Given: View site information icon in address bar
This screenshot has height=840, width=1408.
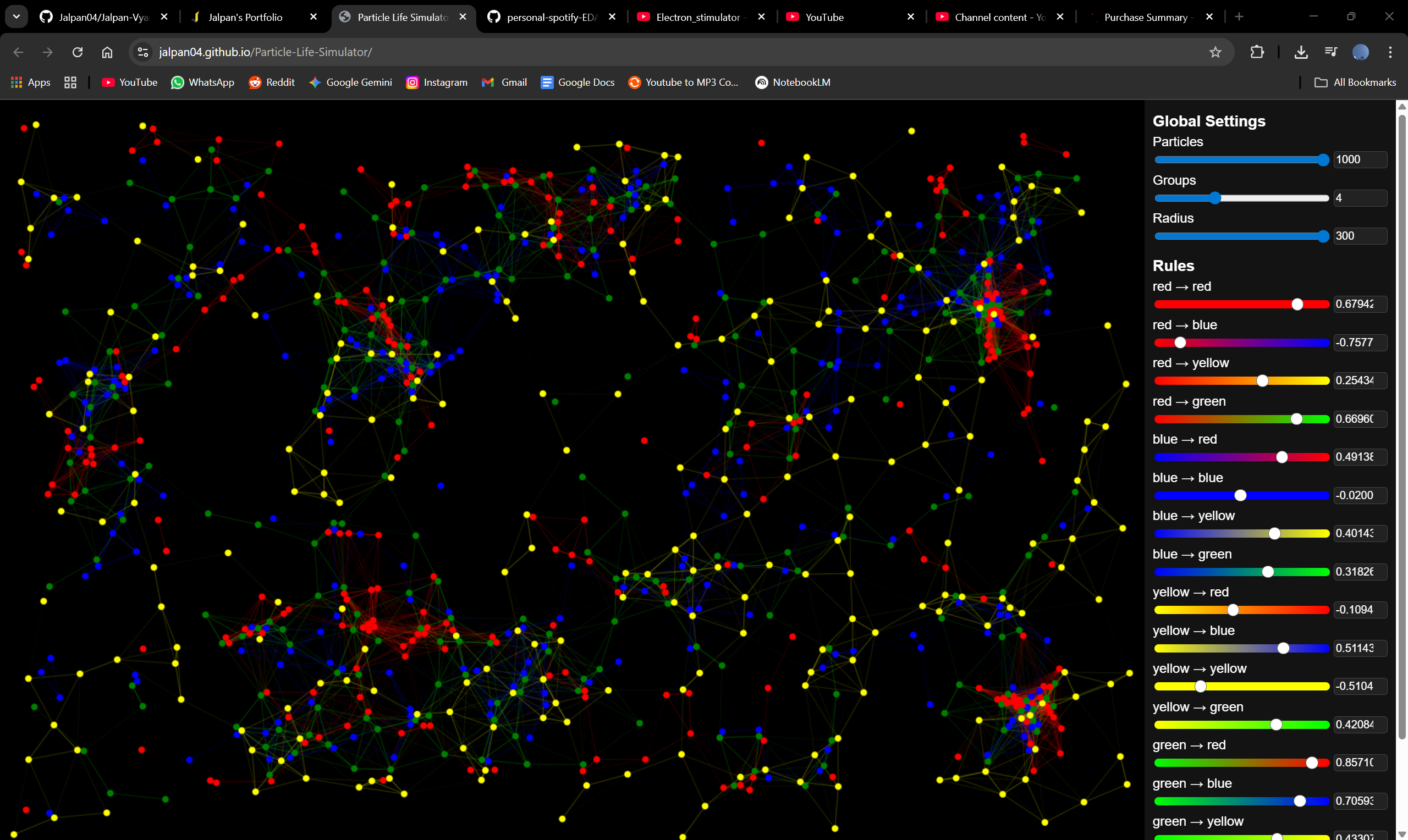Looking at the screenshot, I should (142, 52).
